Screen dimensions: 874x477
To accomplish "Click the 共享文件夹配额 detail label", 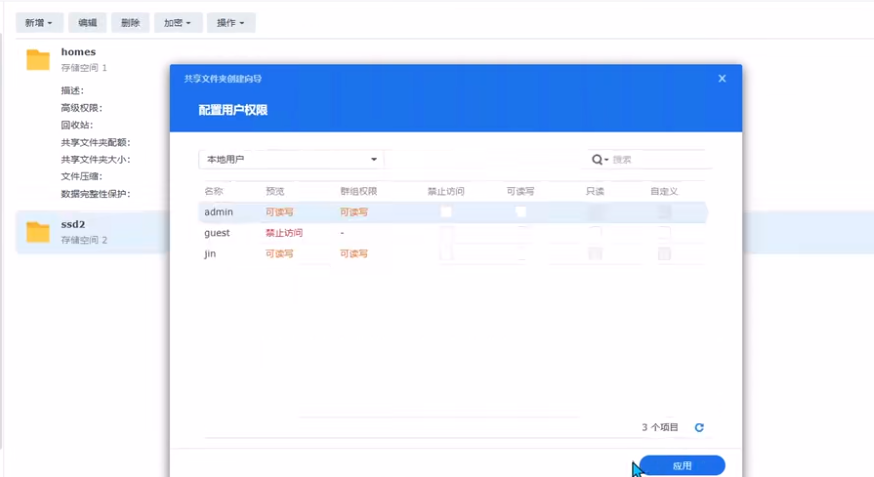I will click(95, 142).
